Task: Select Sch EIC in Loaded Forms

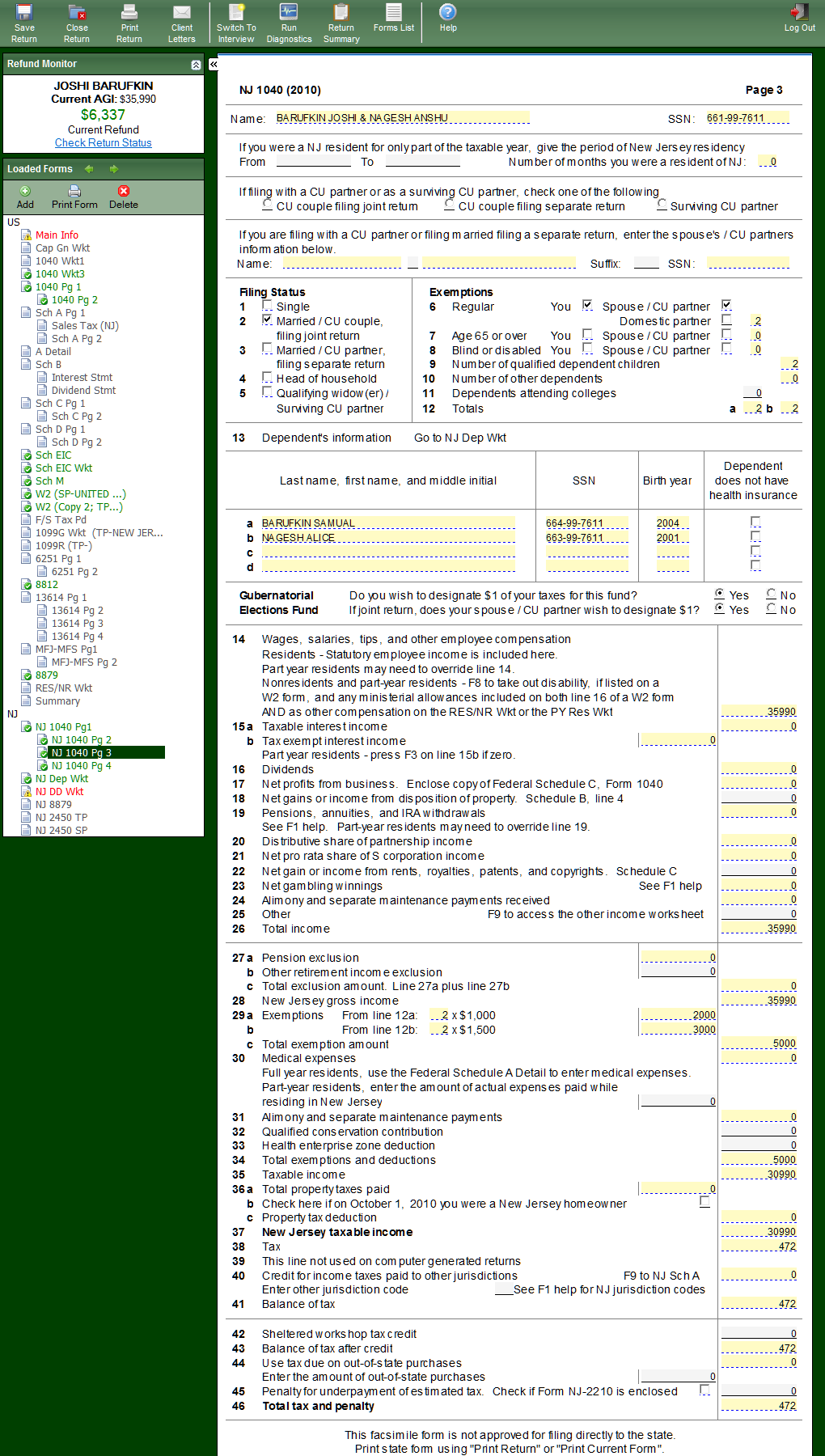Action: tap(53, 455)
